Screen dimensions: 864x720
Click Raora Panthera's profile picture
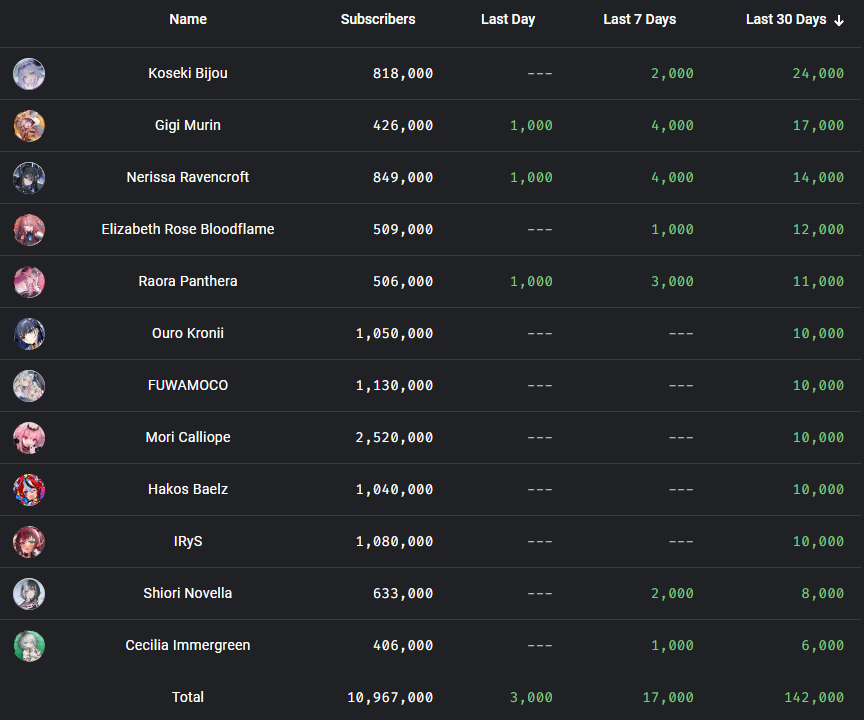[x=29, y=282]
